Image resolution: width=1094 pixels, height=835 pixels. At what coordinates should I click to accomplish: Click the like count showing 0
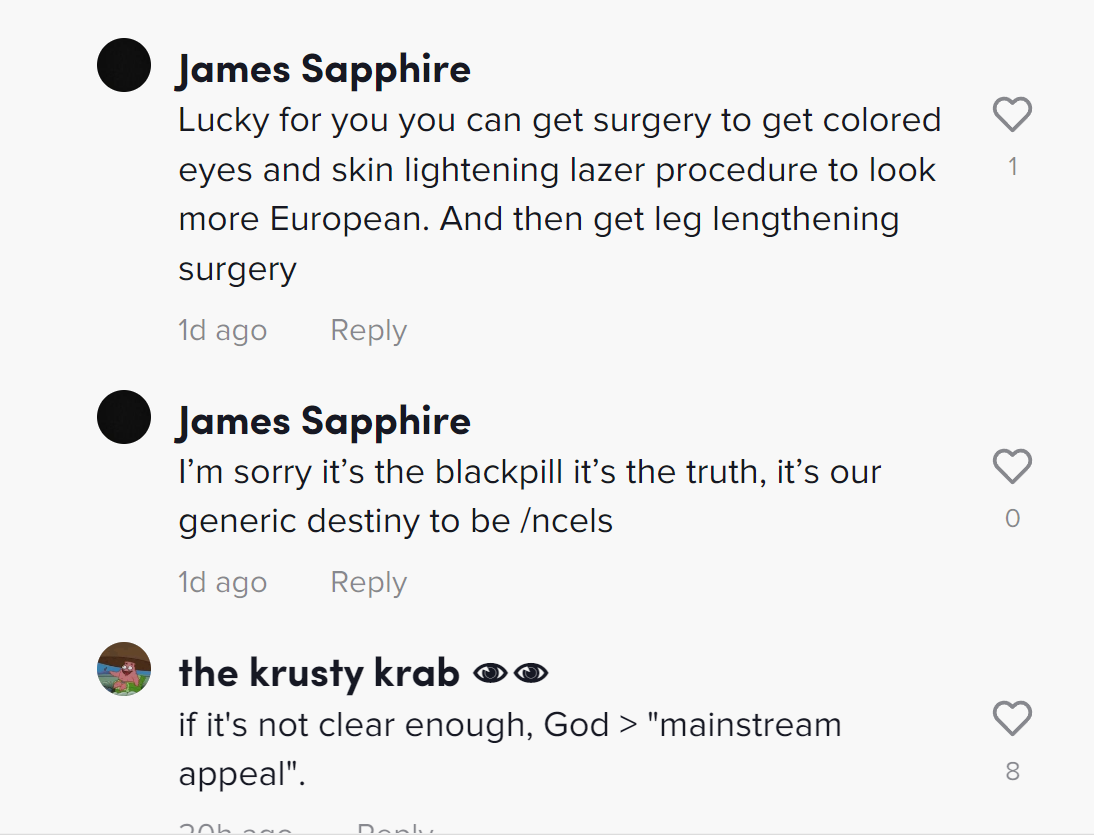(1012, 518)
